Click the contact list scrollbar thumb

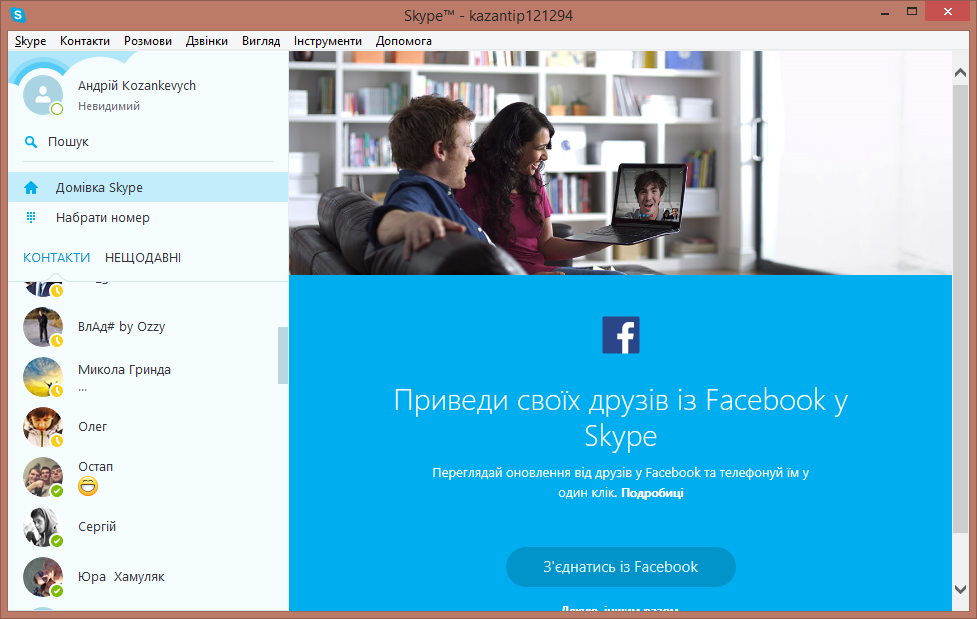pos(283,355)
